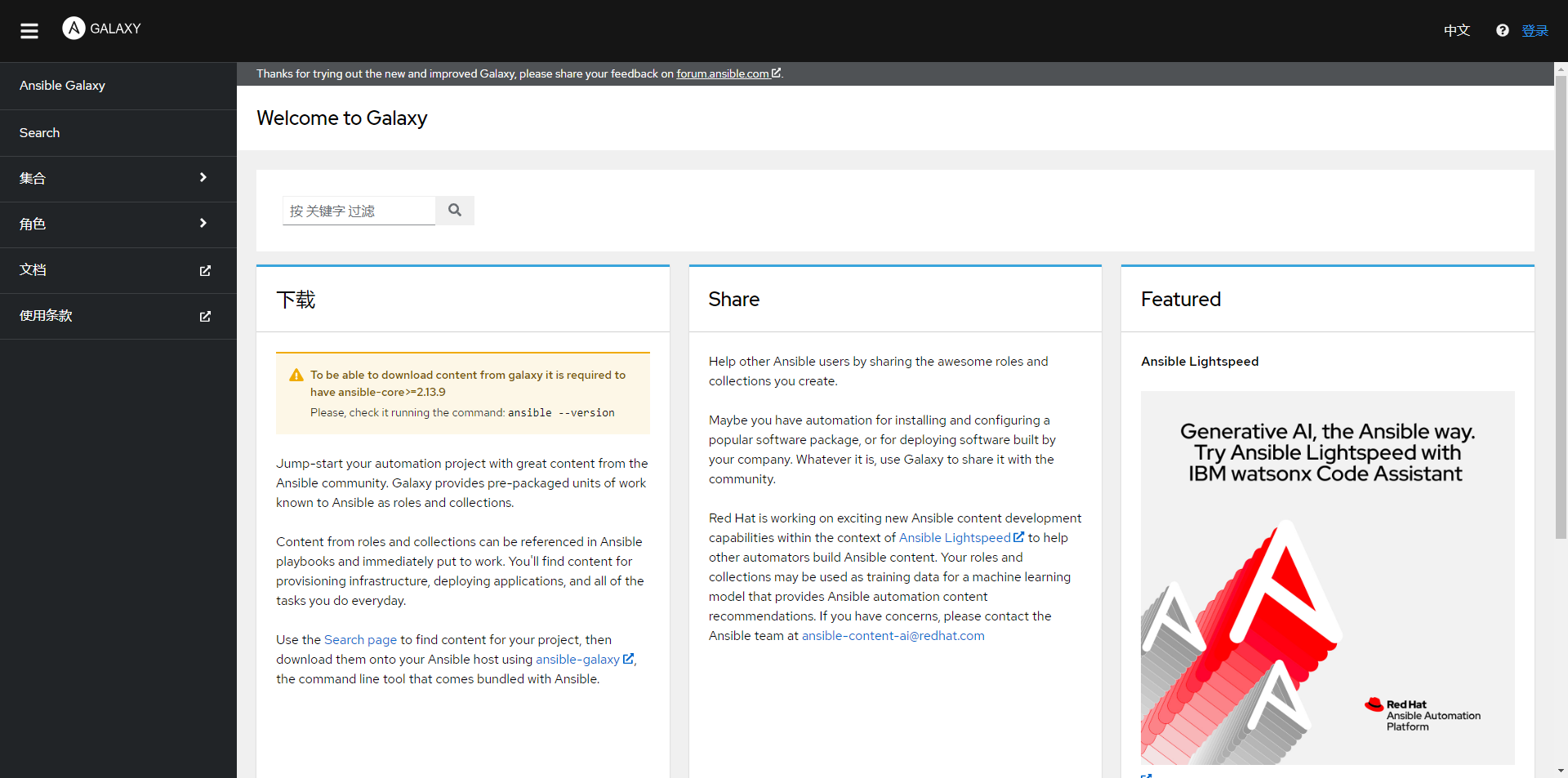
Task: Open the 中文 language selector
Action: tap(1457, 30)
